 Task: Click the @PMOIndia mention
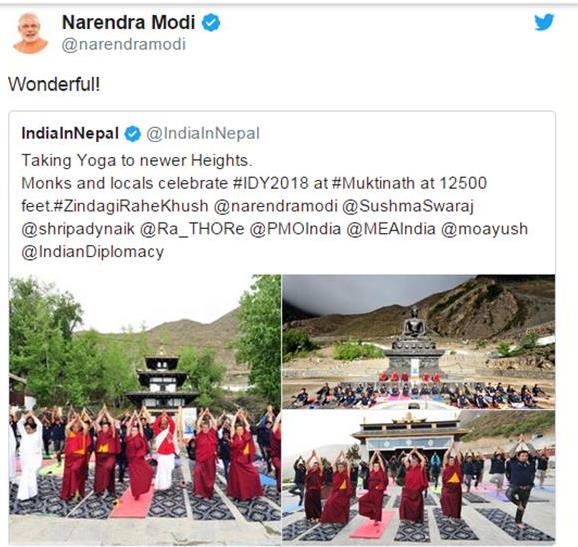pos(295,229)
